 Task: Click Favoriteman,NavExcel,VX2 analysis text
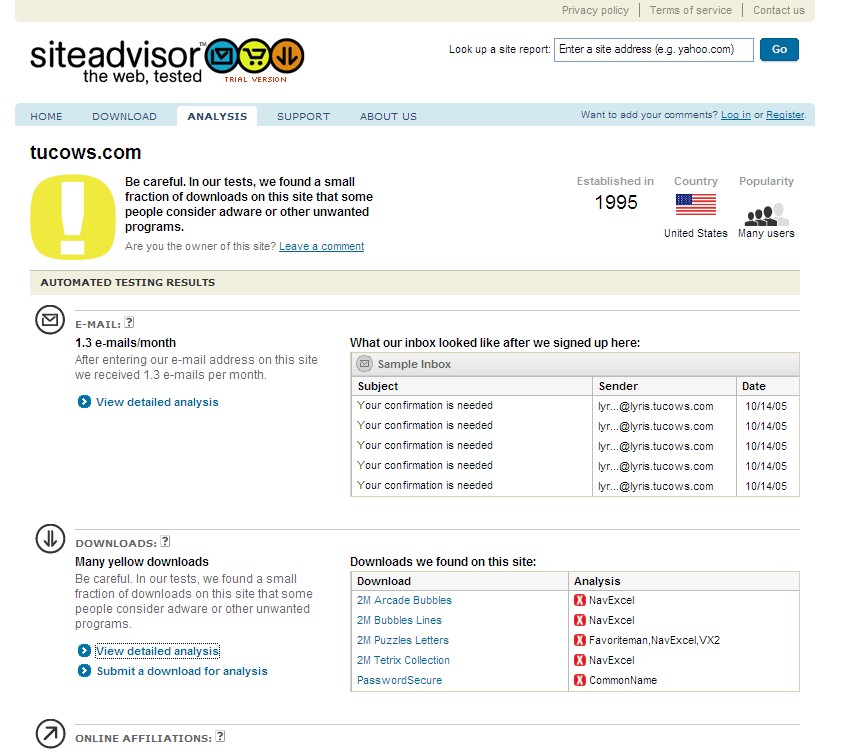tap(654, 640)
